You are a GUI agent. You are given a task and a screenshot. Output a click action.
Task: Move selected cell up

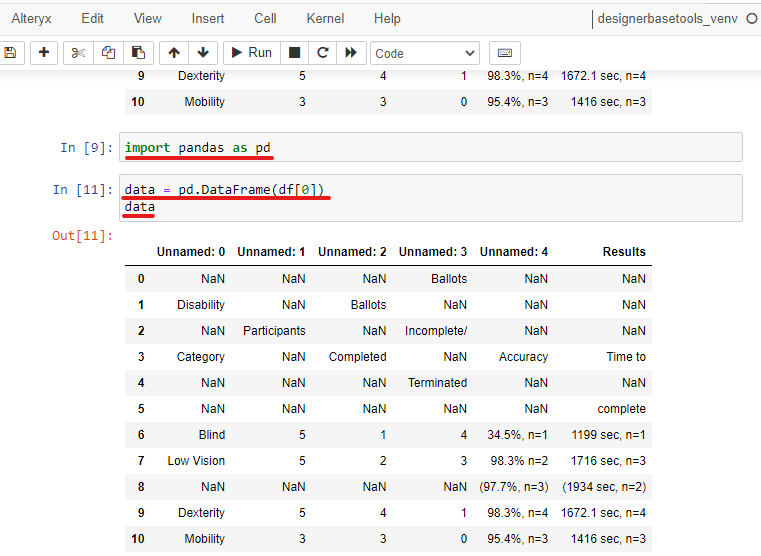coord(174,53)
